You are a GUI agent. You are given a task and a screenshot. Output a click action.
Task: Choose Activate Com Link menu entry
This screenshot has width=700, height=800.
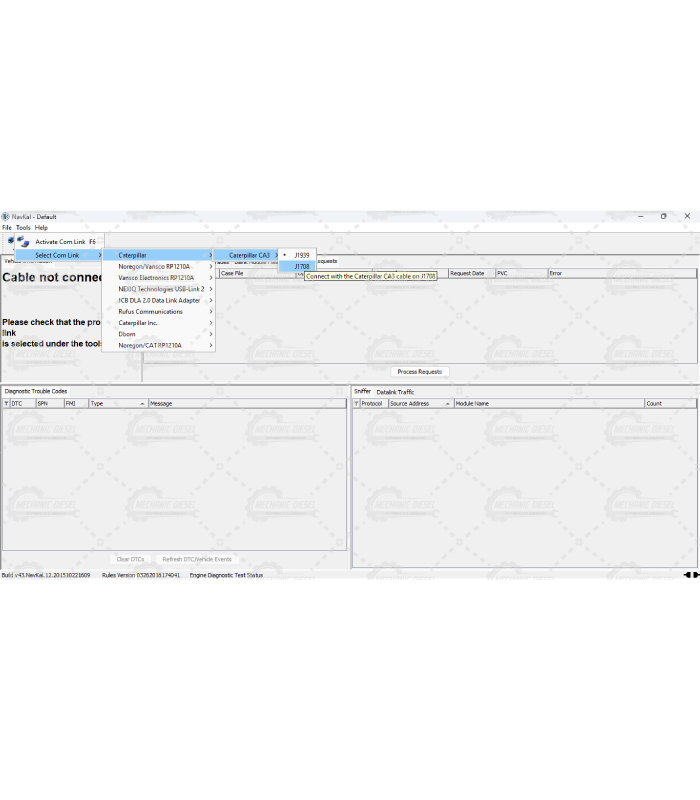click(x=60, y=242)
